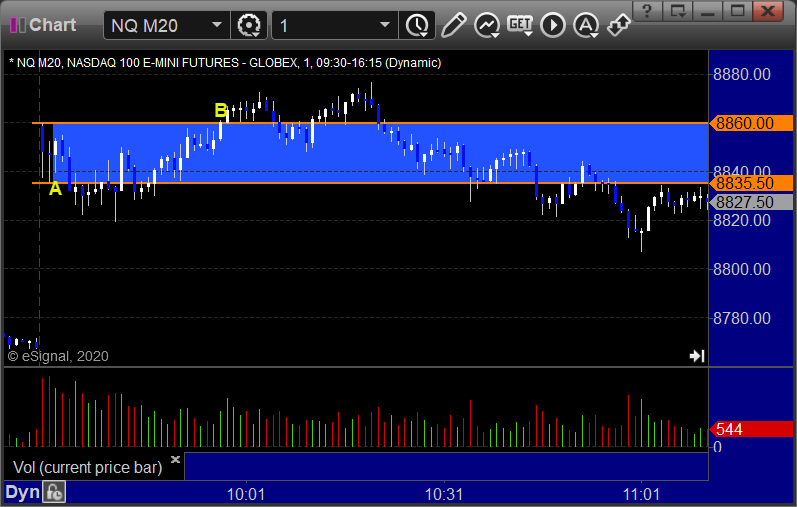Screen dimensions: 797x507
Task: Click the tear-off window icon
Action: [x=678, y=11]
